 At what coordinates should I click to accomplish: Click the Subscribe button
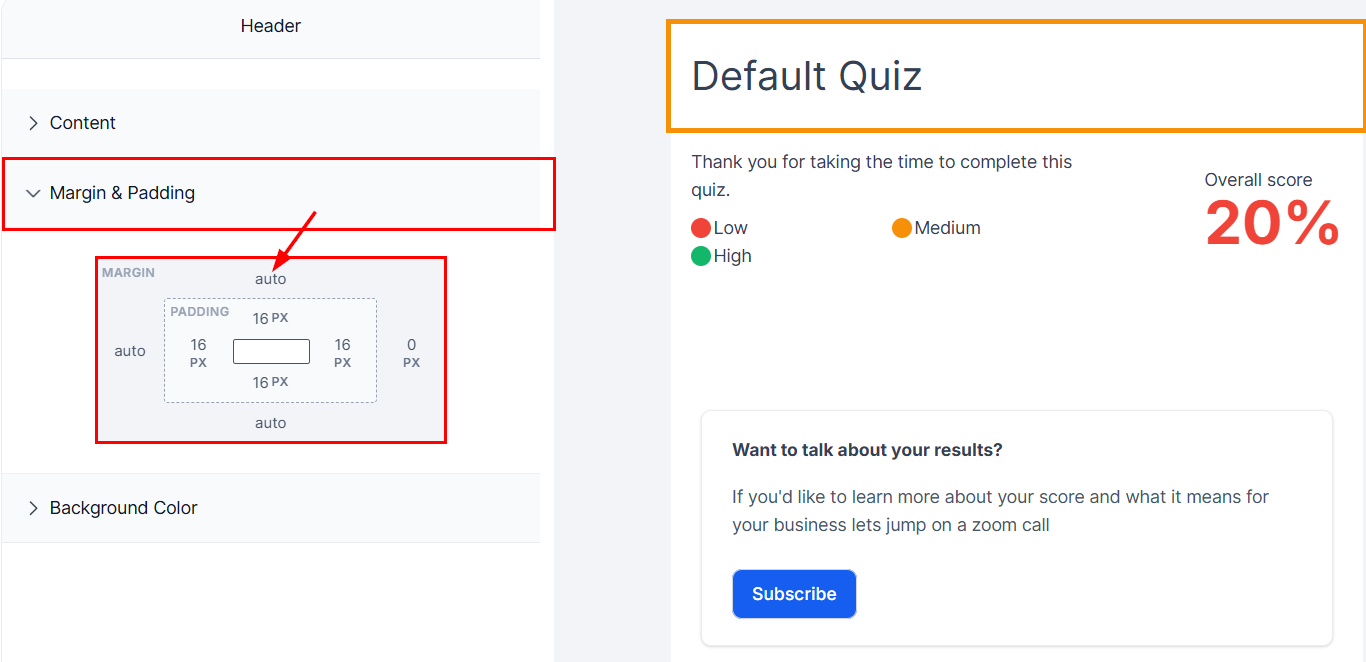click(x=794, y=594)
